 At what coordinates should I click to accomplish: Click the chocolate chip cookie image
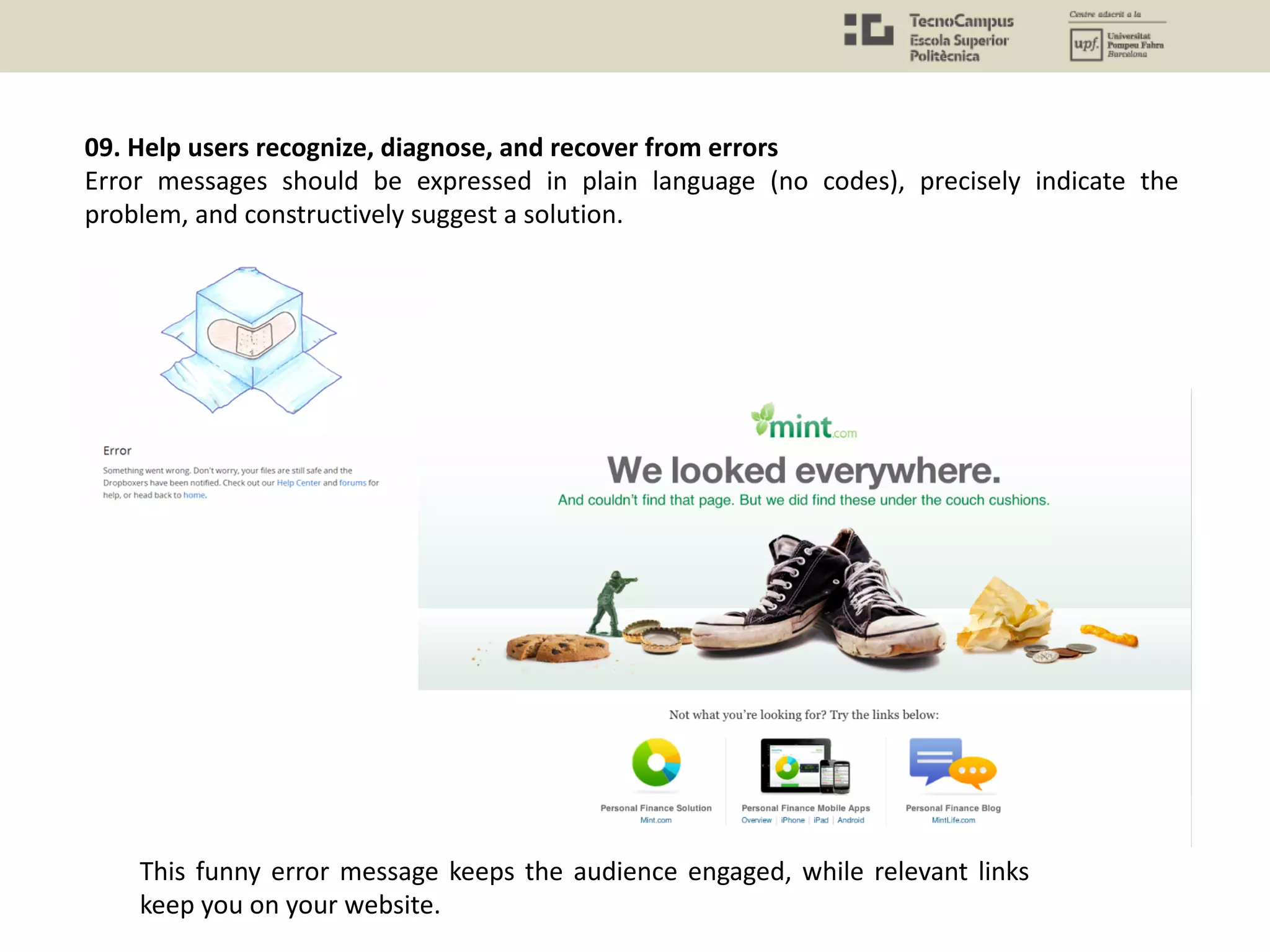coord(557,648)
